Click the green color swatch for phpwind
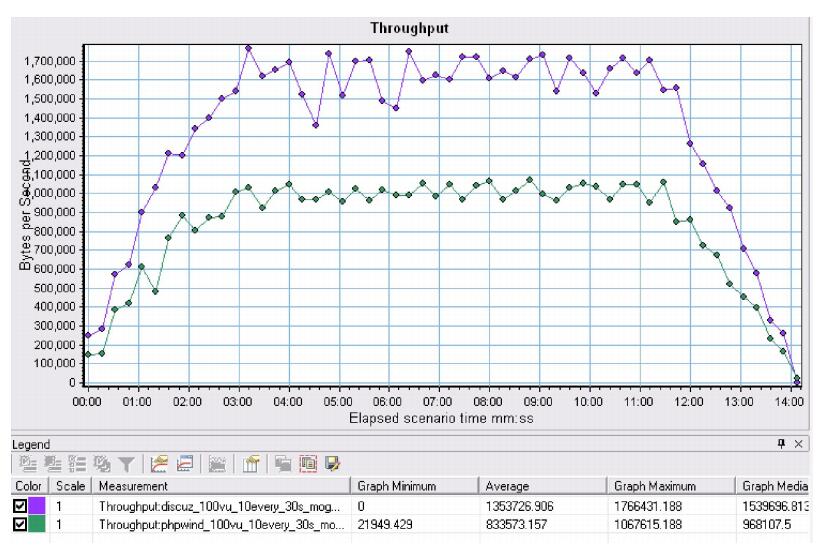Screen dimensions: 826x550 [x=37, y=524]
